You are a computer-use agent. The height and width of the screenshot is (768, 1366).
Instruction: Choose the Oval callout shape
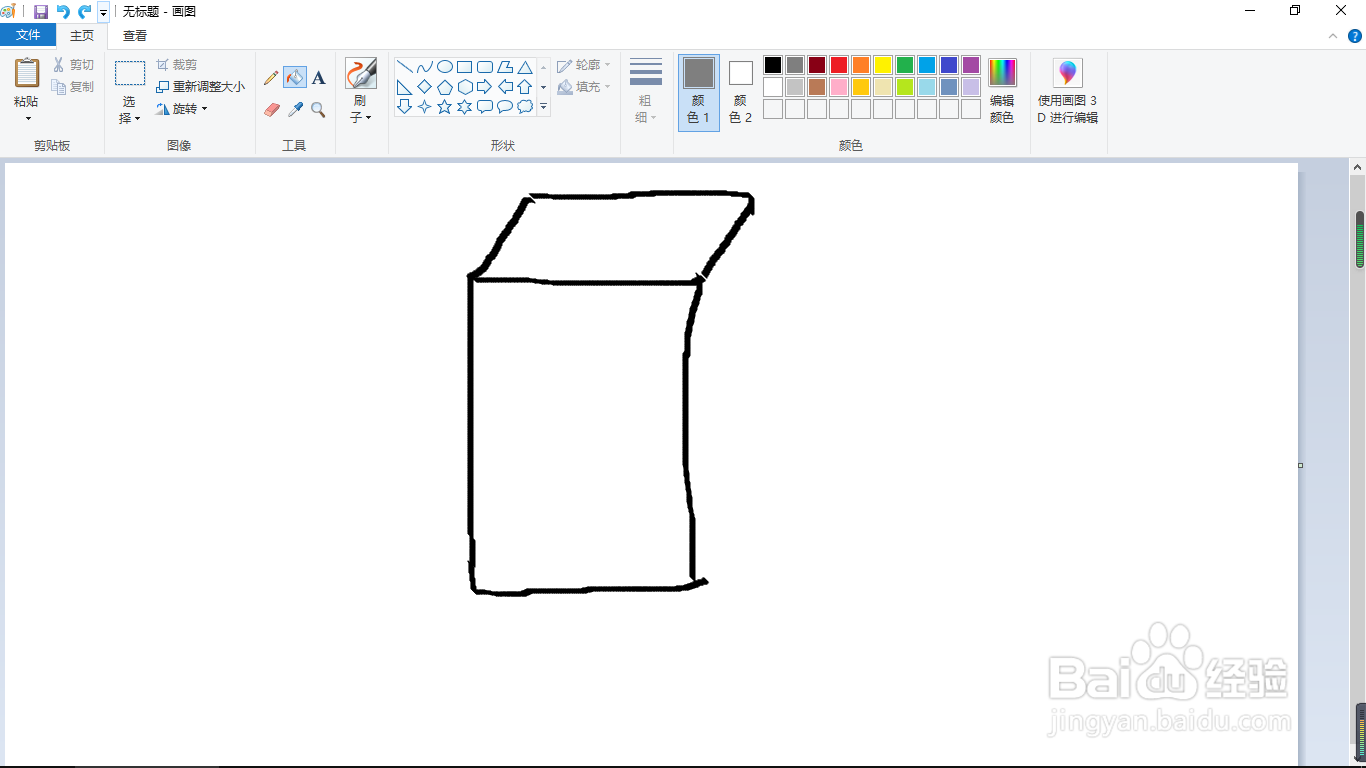[x=505, y=106]
